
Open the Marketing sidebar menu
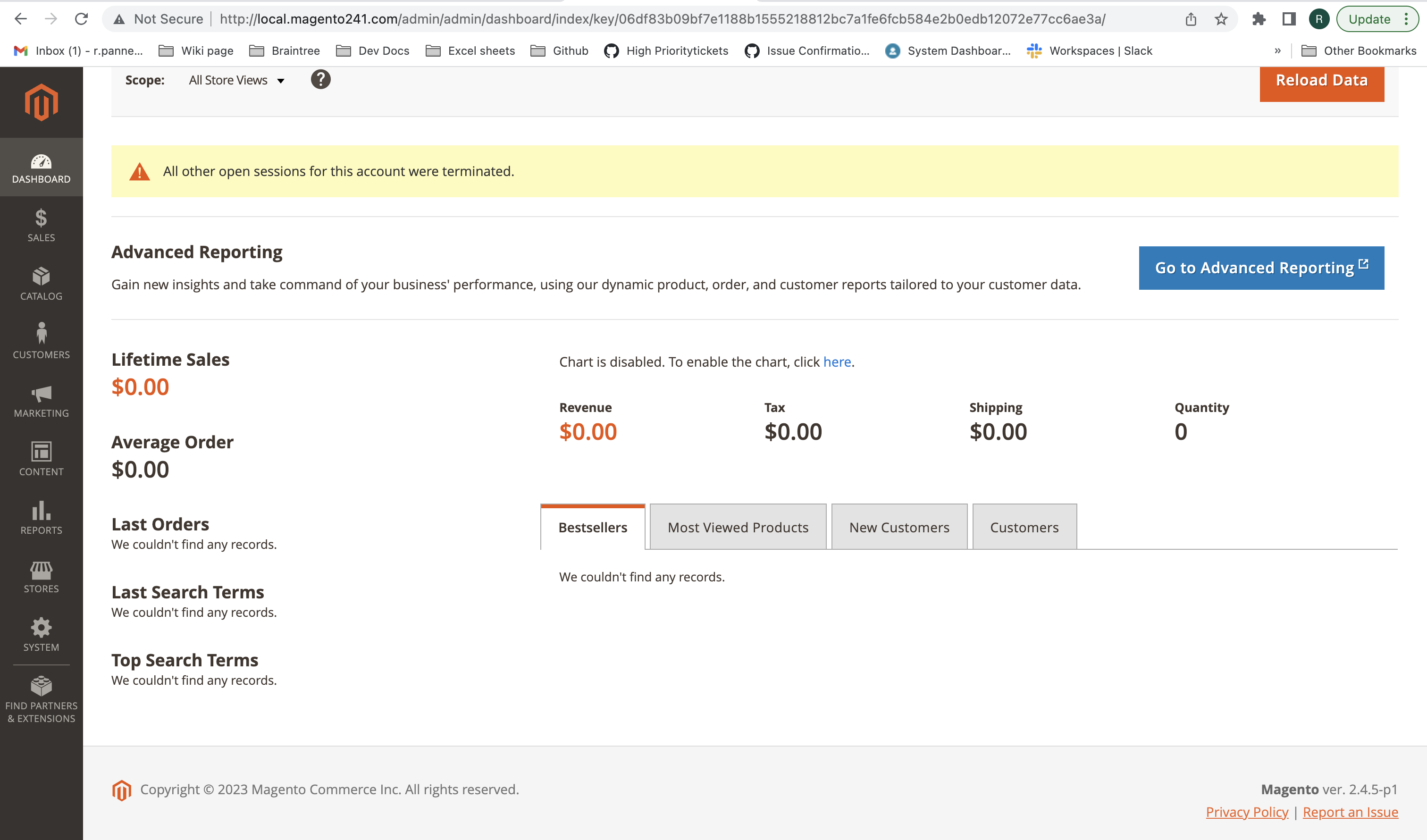(41, 400)
